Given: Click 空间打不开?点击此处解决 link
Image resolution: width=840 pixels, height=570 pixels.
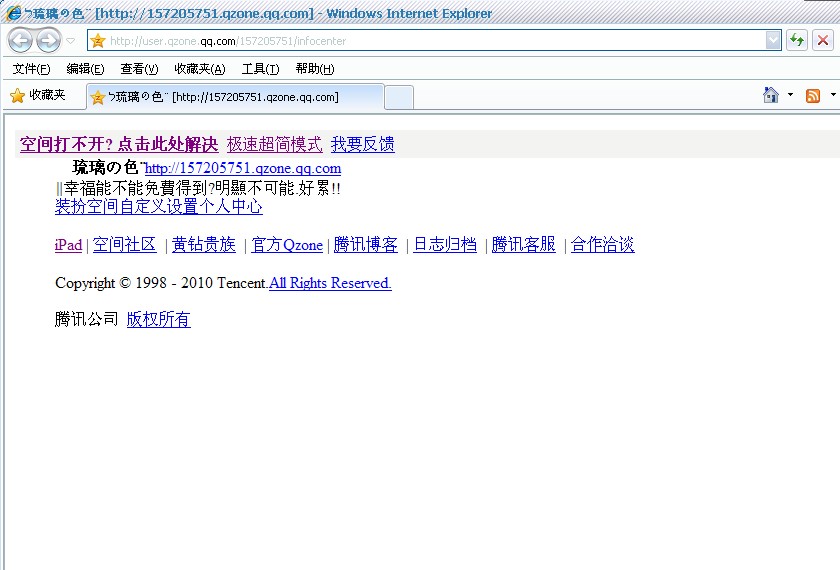Looking at the screenshot, I should (x=119, y=144).
